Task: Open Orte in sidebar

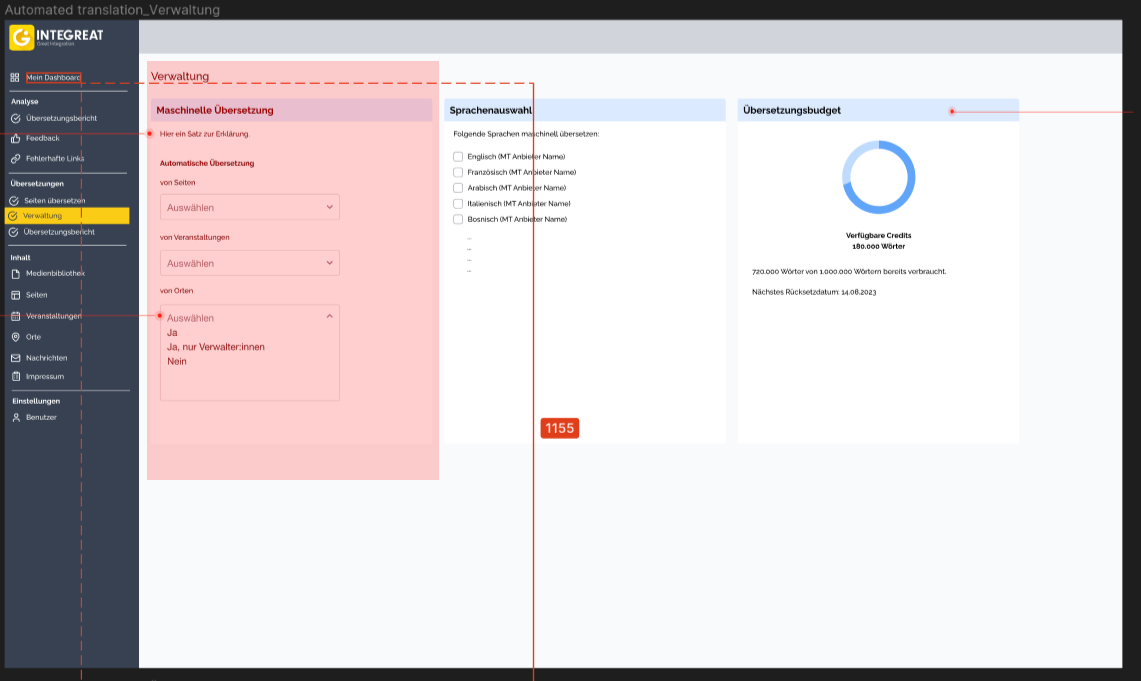Action: [x=33, y=337]
